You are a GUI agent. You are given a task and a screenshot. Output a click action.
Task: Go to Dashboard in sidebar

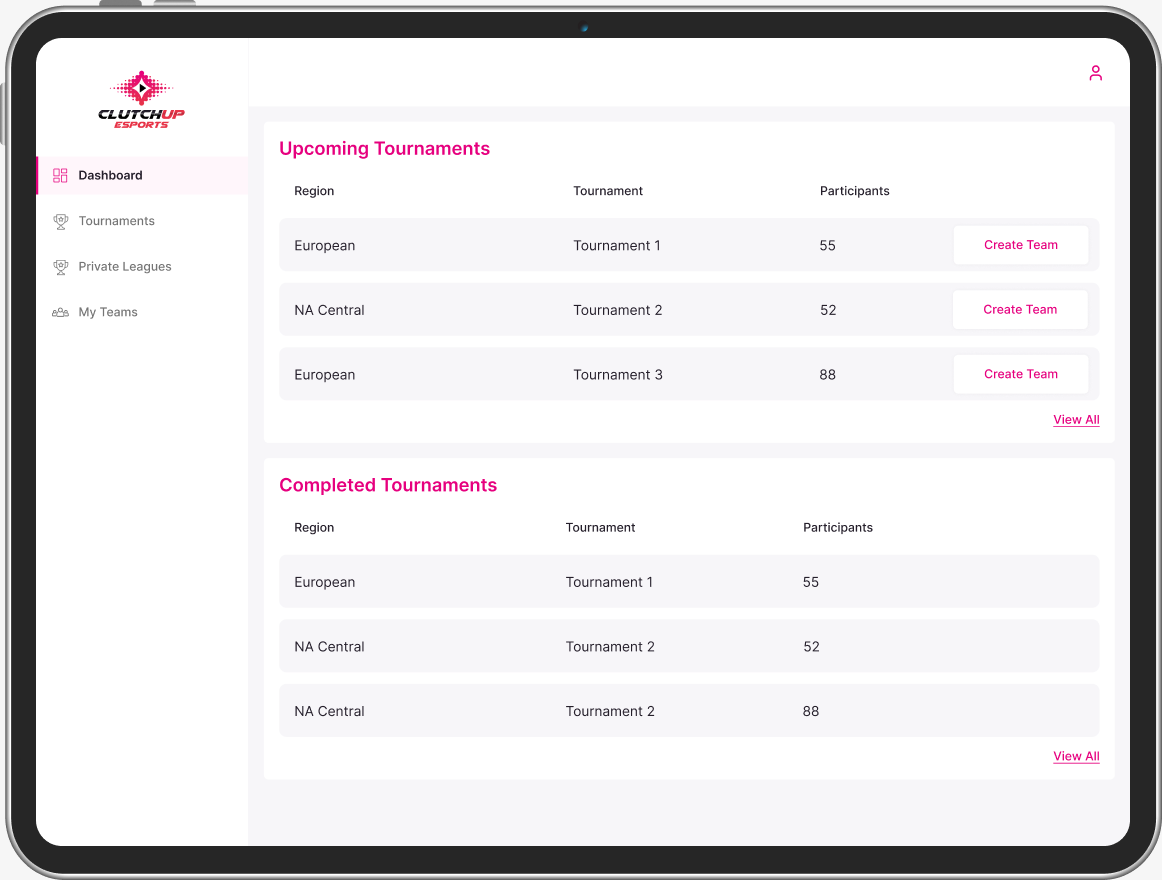142,176
